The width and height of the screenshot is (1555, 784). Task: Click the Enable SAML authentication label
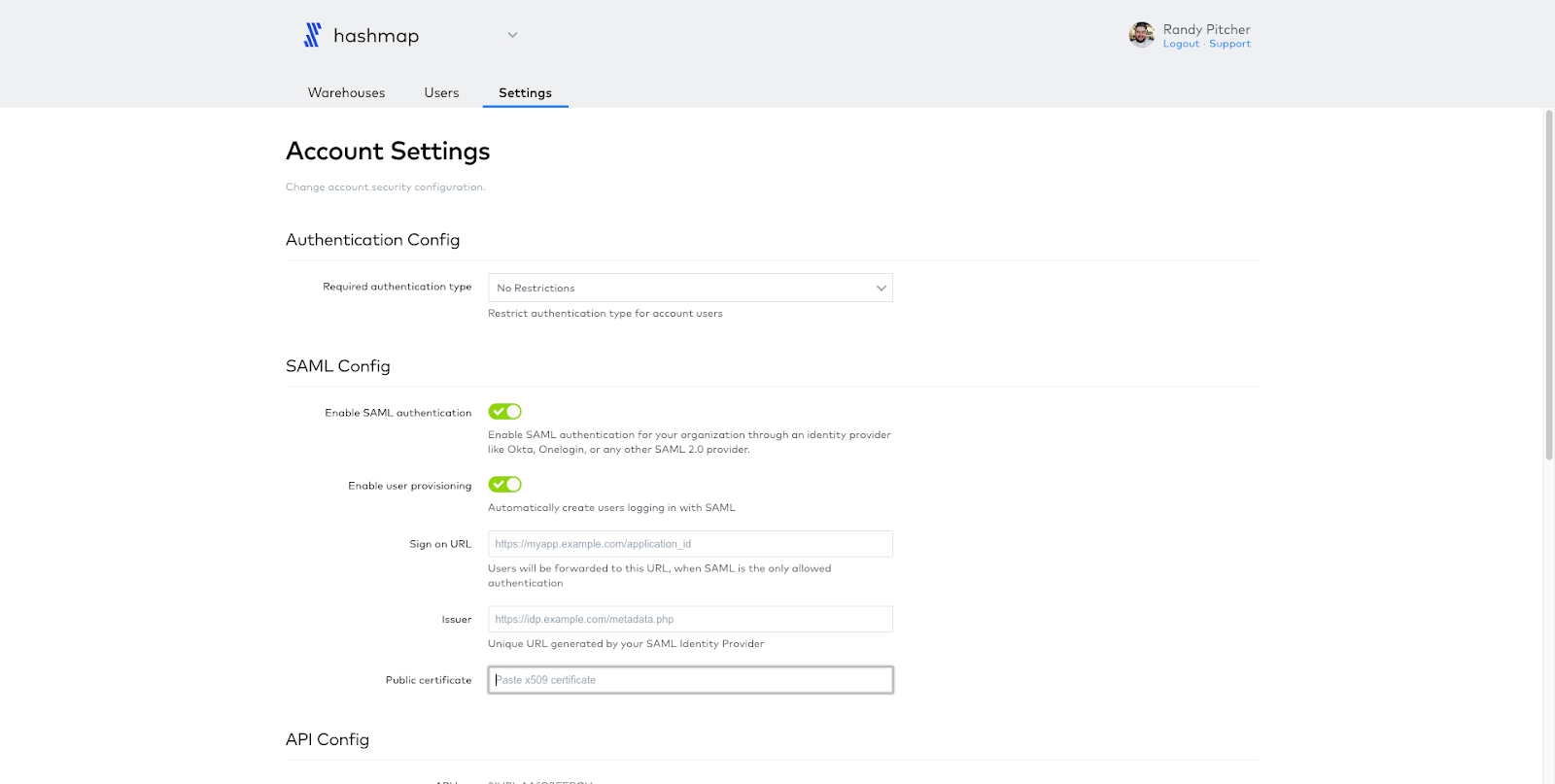397,413
